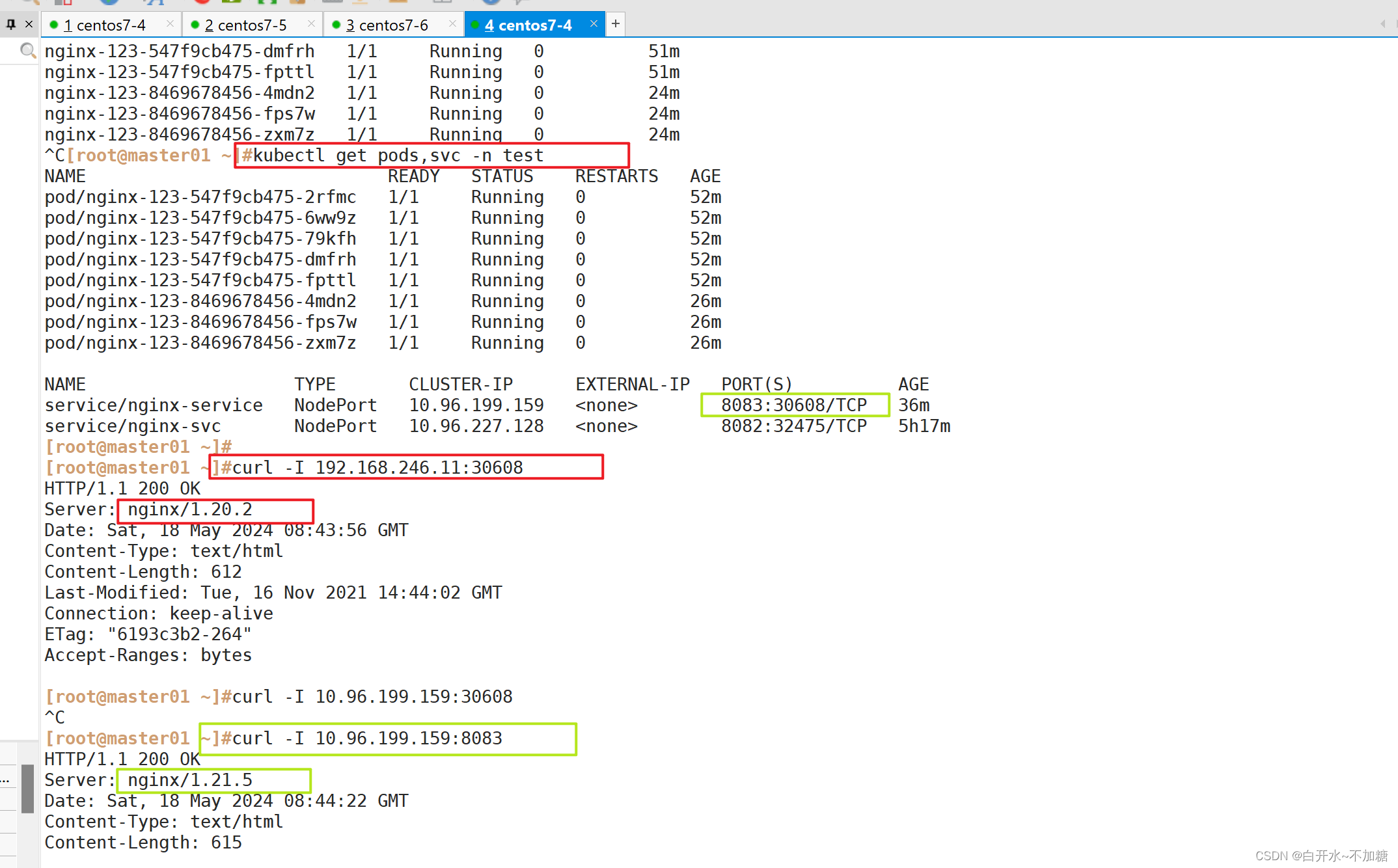The height and width of the screenshot is (868, 1398).
Task: Click the 'curl -I 10.96.199.159:8083' command
Action: tap(367, 739)
